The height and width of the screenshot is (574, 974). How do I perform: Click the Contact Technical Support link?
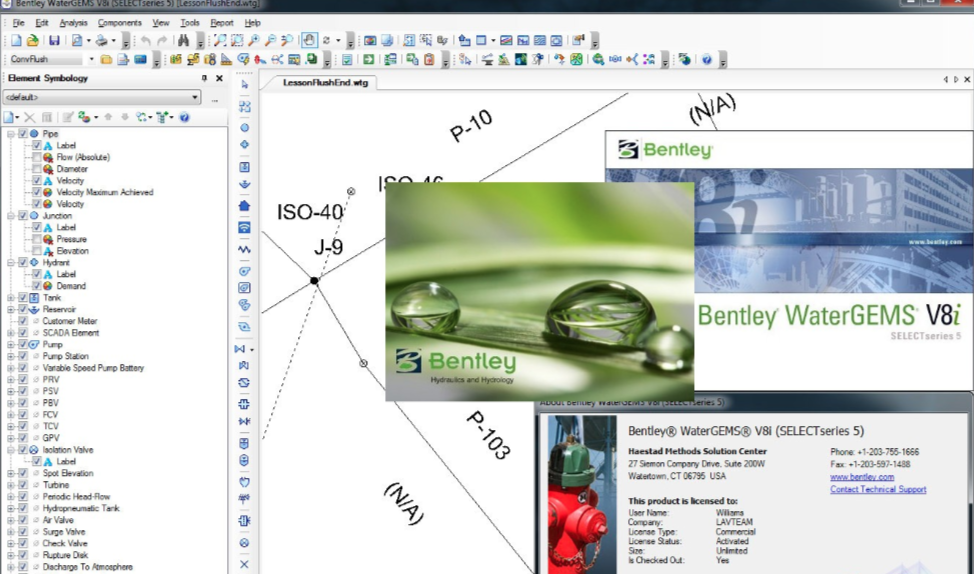pos(877,490)
